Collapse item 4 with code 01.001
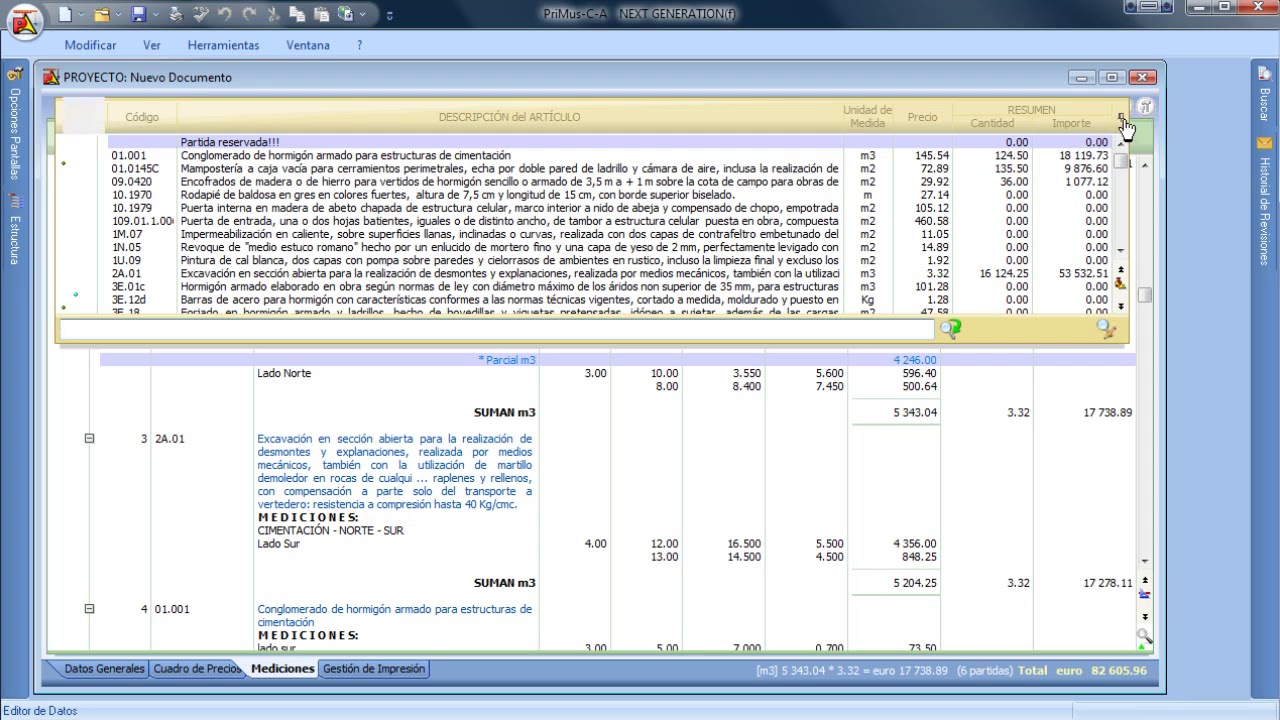Viewport: 1280px width, 720px height. tap(89, 608)
